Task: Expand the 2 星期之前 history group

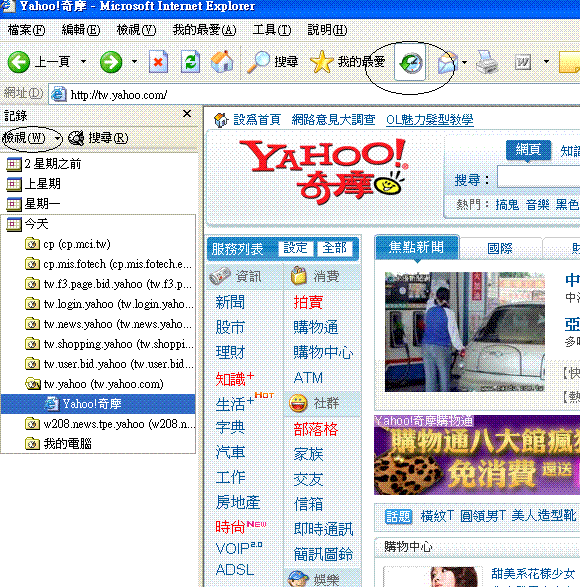Action: 43,164
